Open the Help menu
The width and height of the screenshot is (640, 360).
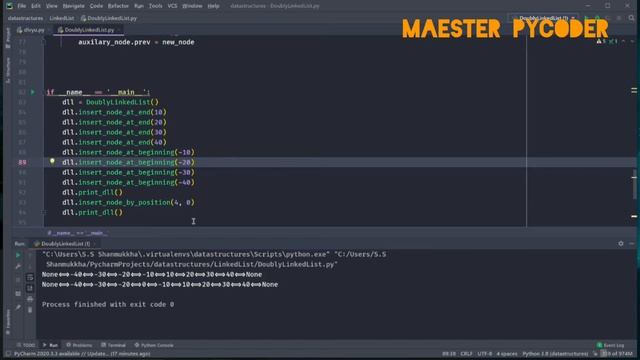click(x=213, y=6)
